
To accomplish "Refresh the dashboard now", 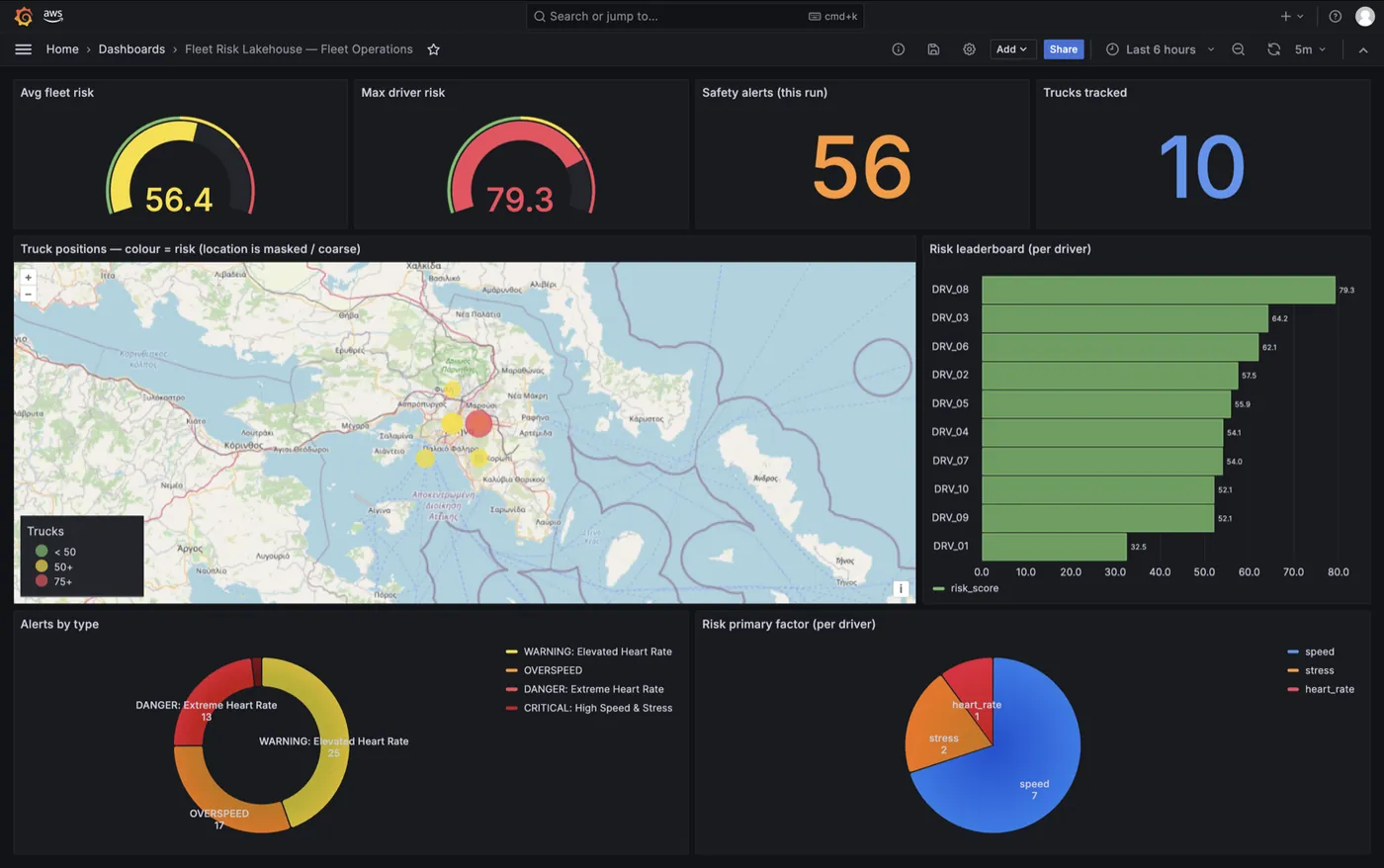I will (x=1273, y=49).
